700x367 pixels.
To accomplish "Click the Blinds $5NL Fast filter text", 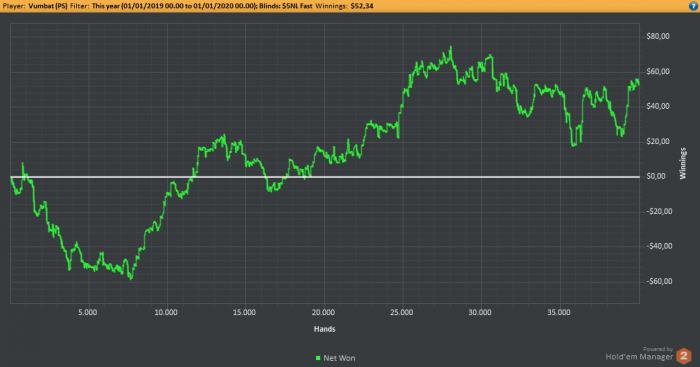I will [286, 6].
